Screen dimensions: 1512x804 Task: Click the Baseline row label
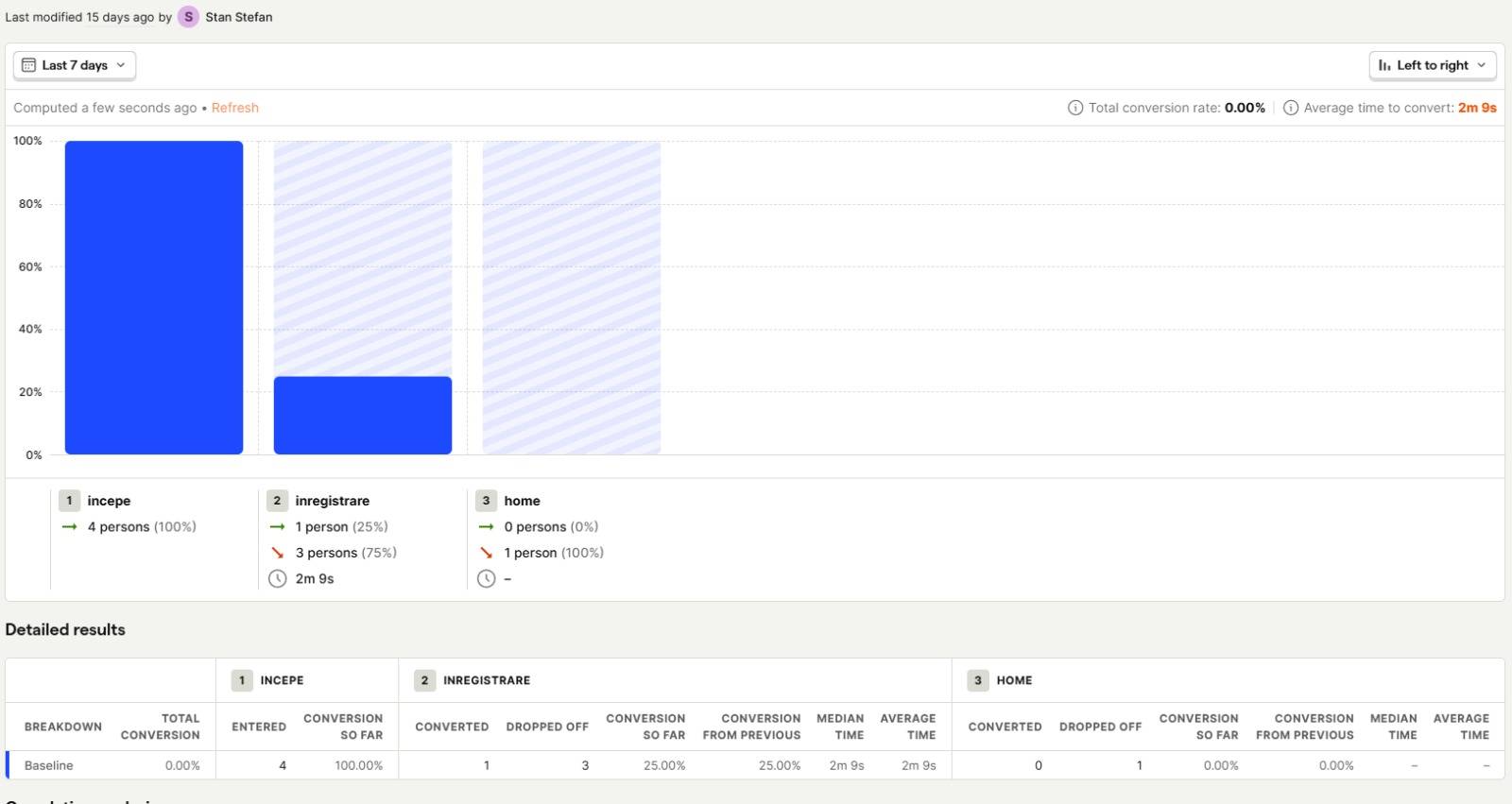click(49, 765)
